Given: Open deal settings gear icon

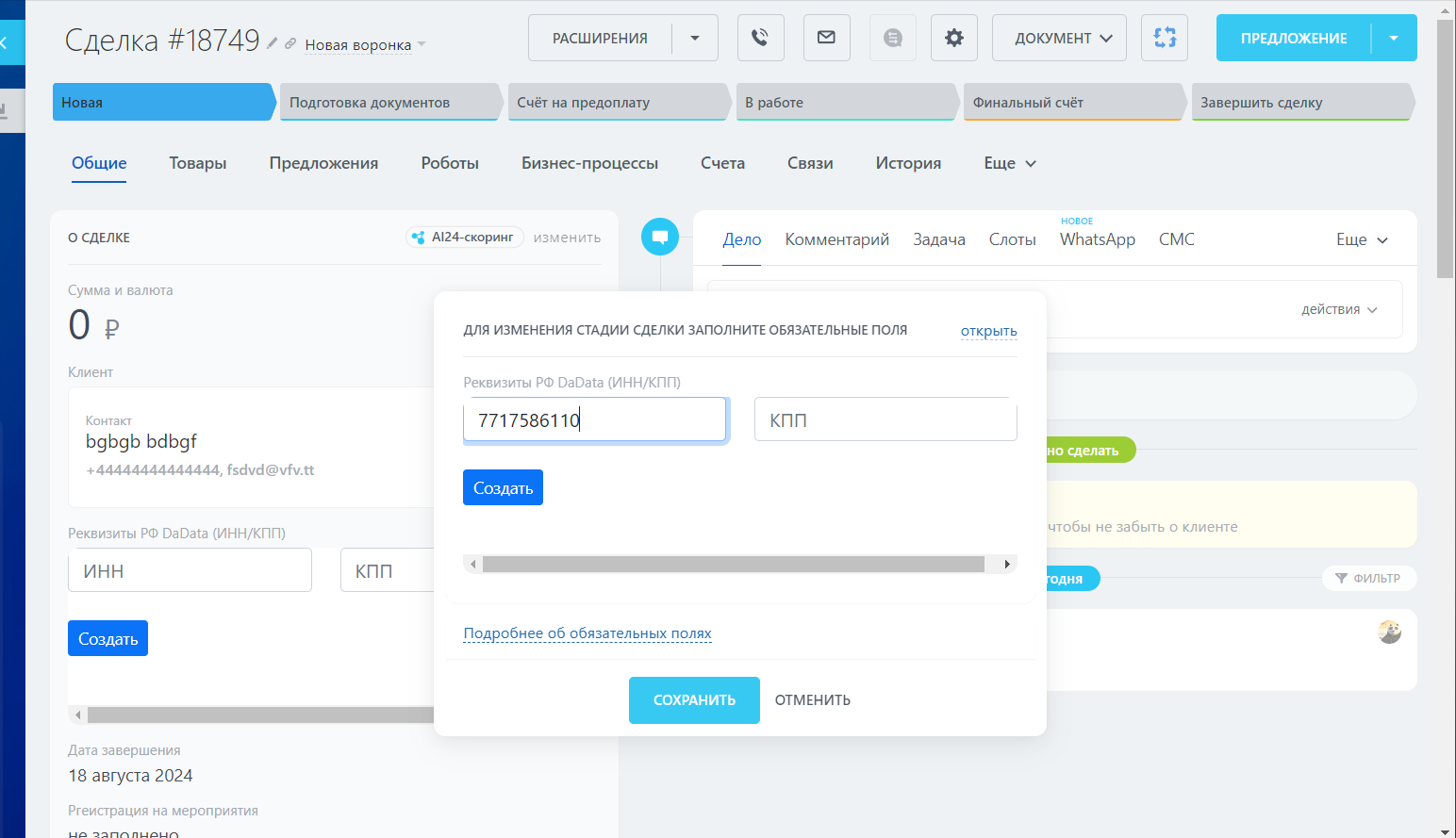Looking at the screenshot, I should [954, 38].
